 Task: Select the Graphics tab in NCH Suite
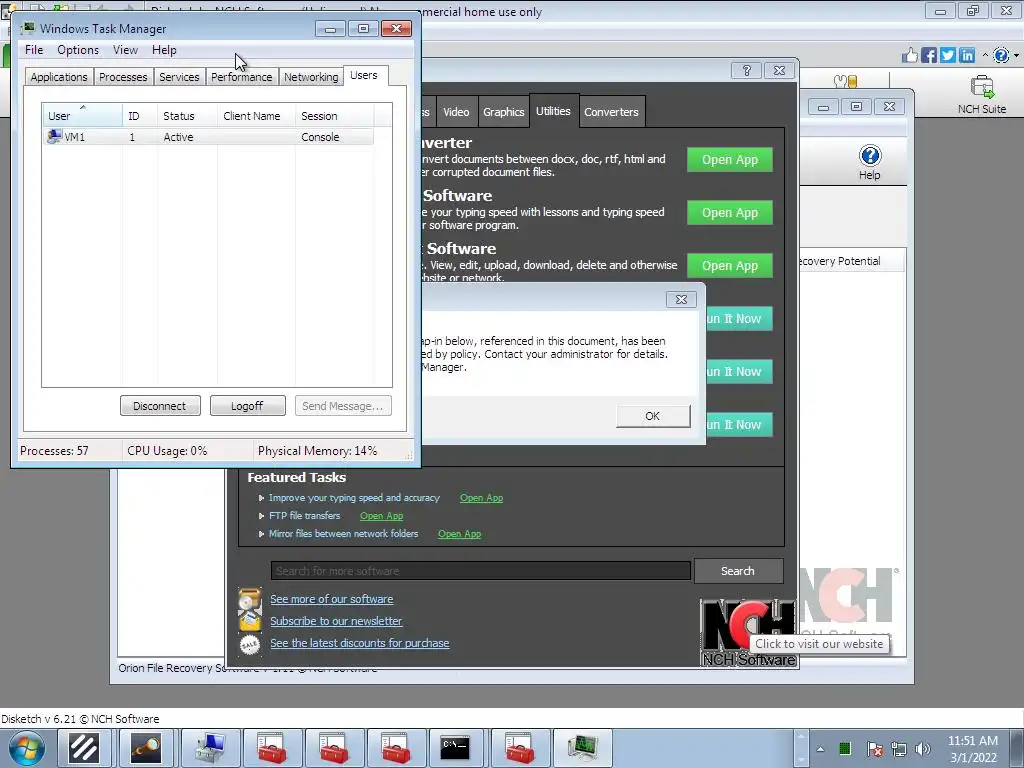click(x=504, y=112)
